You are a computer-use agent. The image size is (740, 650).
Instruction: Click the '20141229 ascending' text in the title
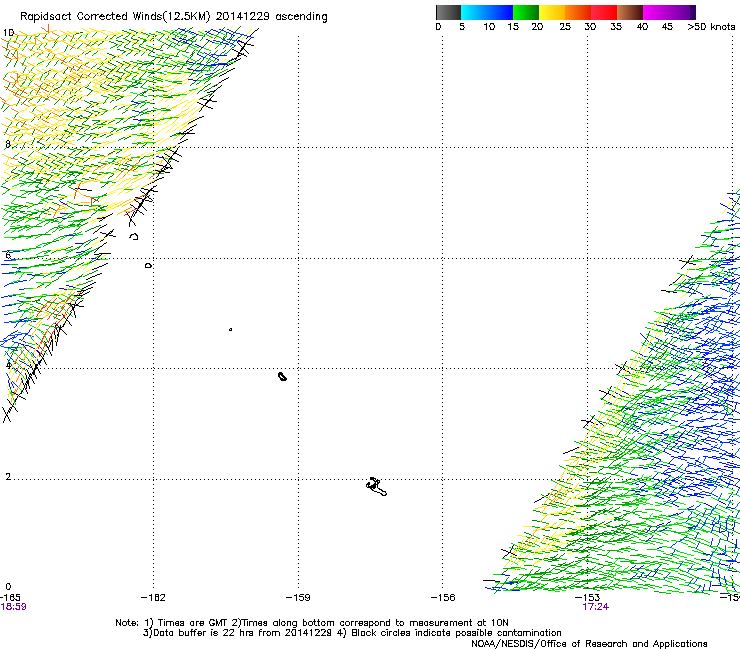(x=271, y=17)
